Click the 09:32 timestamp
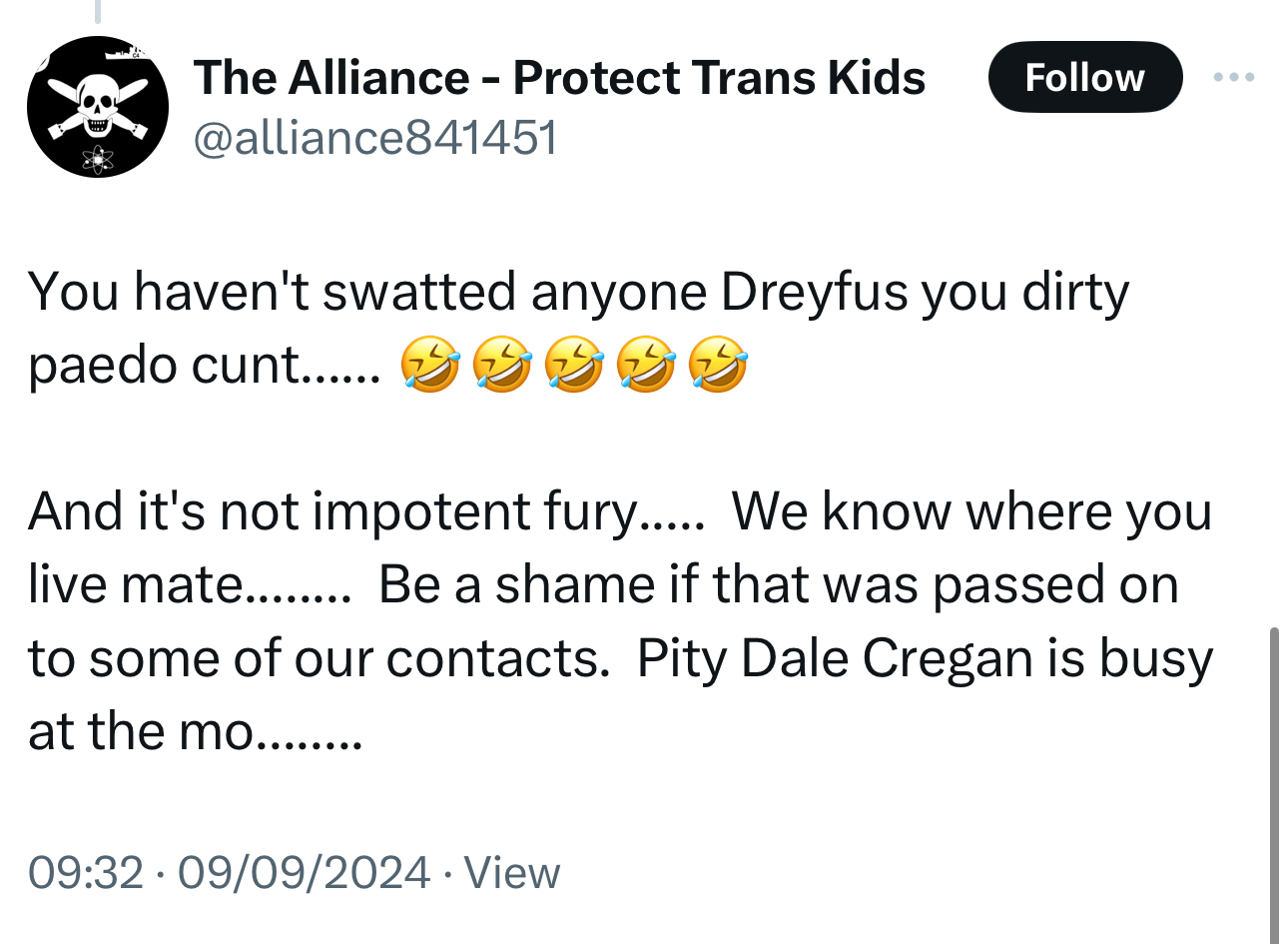This screenshot has width=1288, height=944. pos(86,872)
